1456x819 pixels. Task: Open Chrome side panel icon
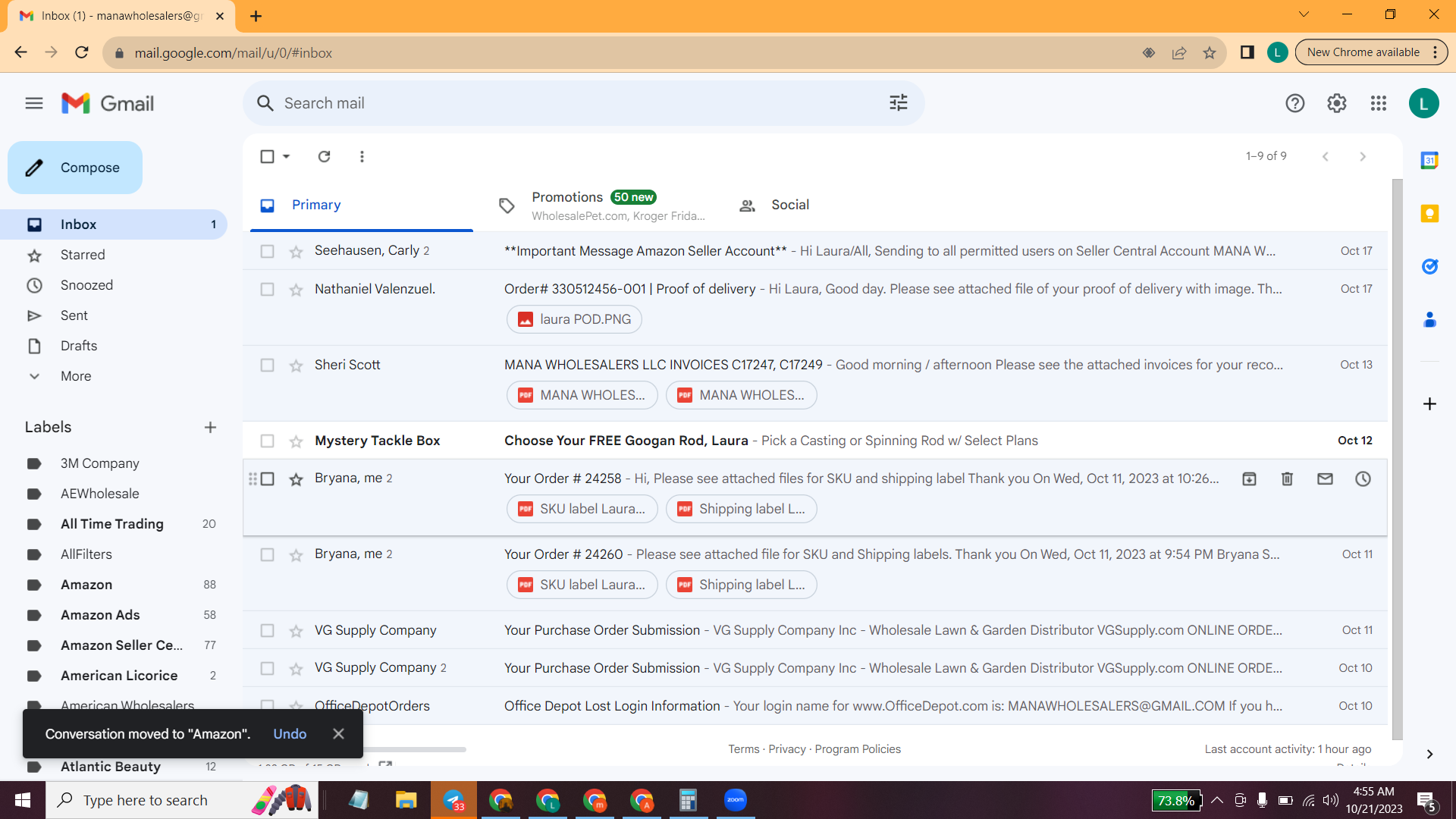click(1247, 52)
